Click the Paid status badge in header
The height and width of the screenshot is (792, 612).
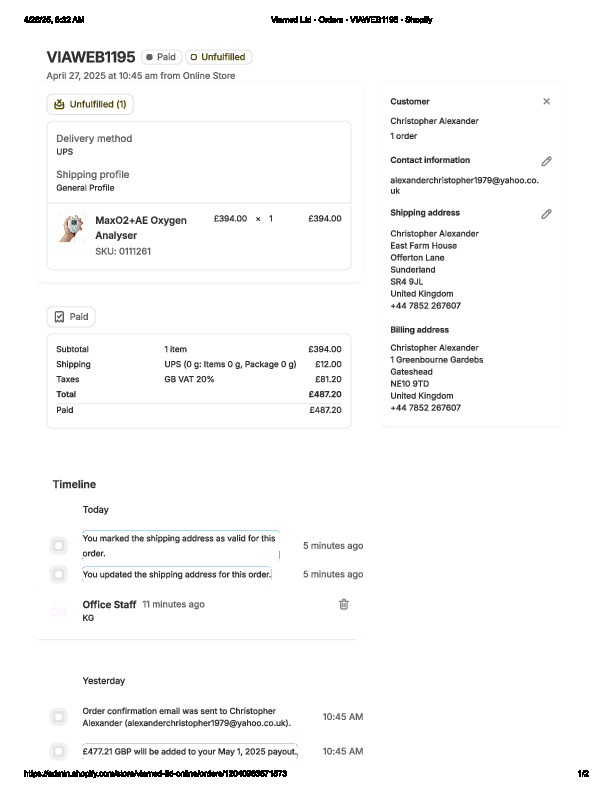pyautogui.click(x=160, y=57)
